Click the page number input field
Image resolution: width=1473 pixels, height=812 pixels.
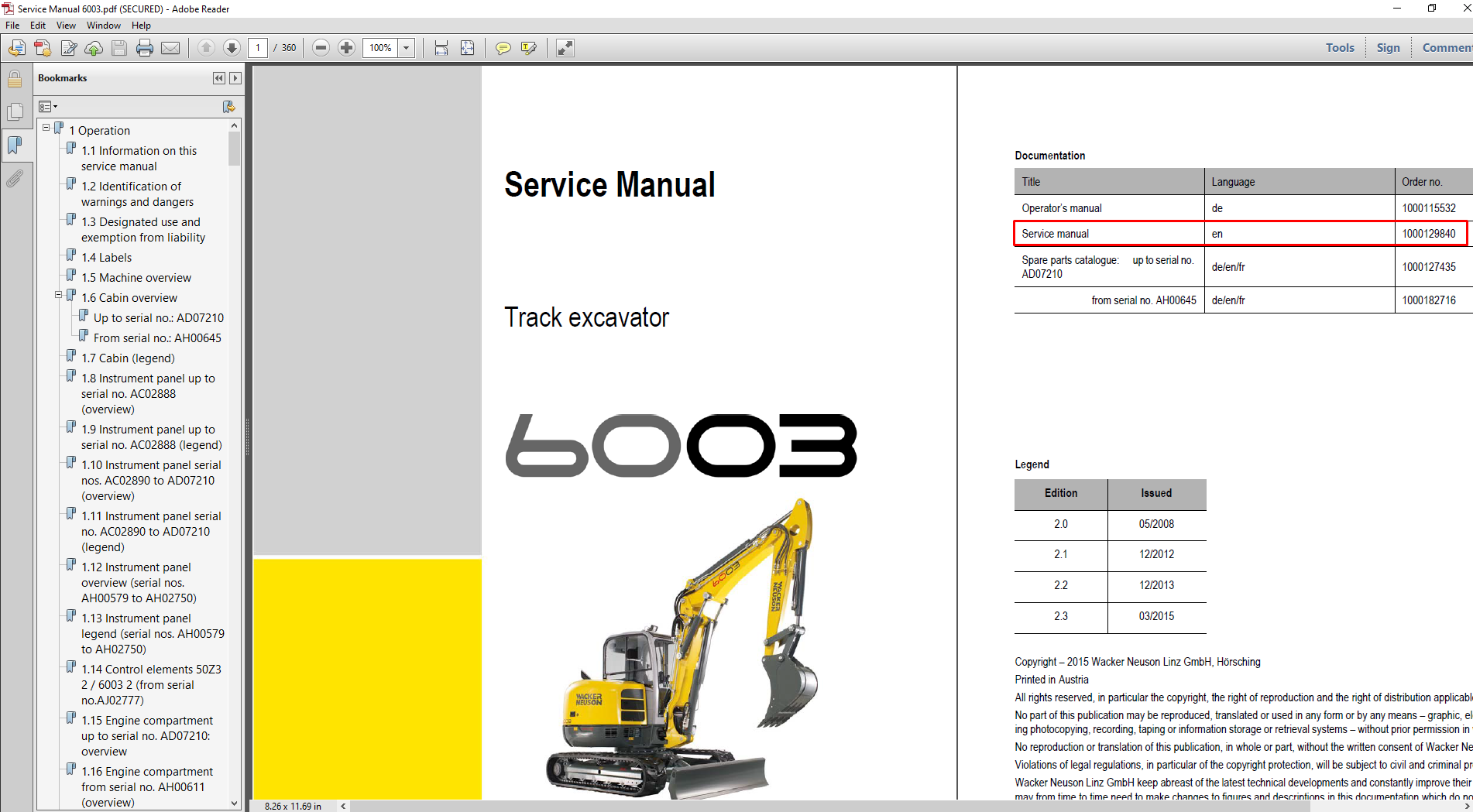[x=258, y=48]
